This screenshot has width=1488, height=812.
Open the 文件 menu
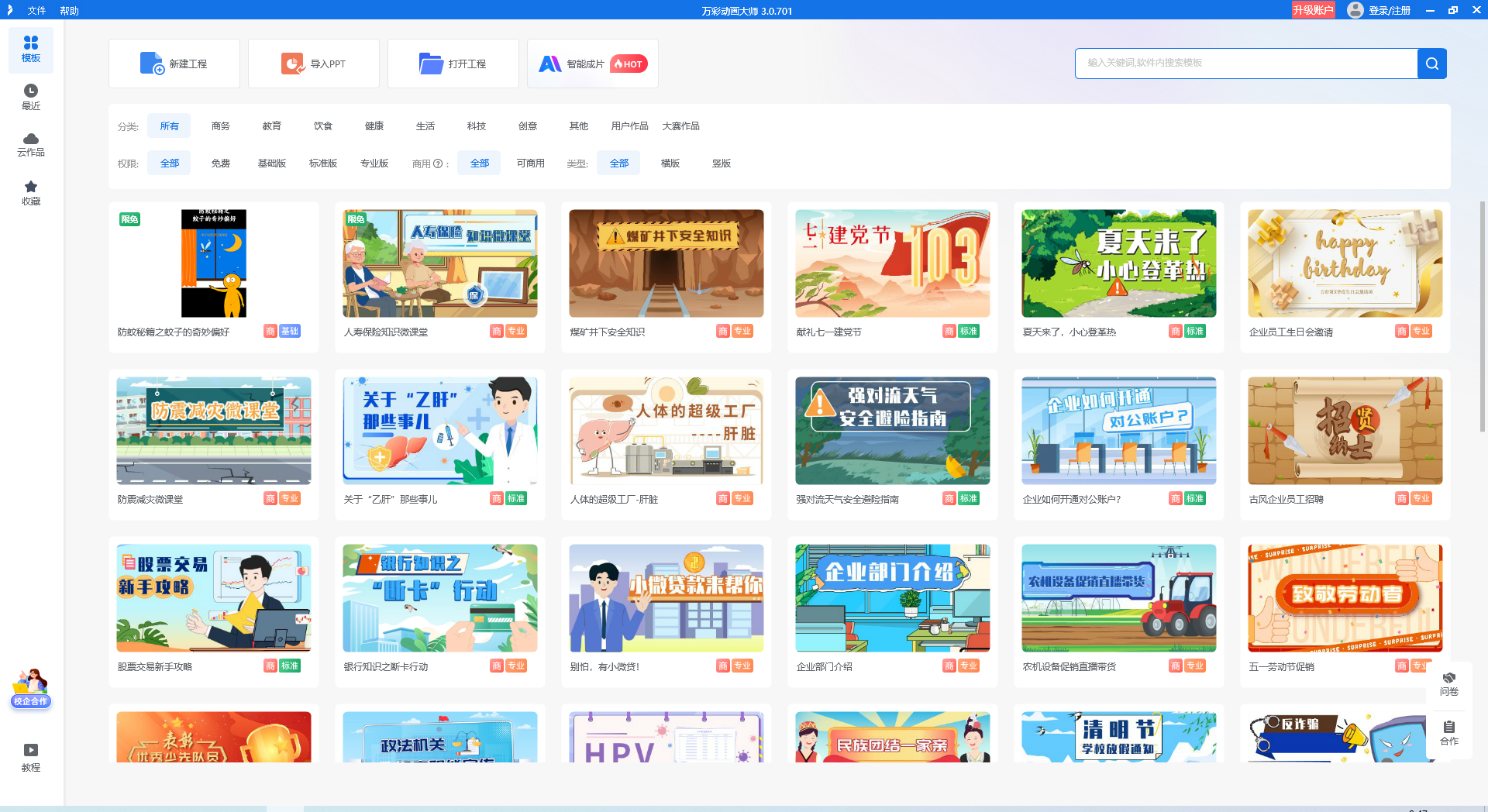click(36, 11)
